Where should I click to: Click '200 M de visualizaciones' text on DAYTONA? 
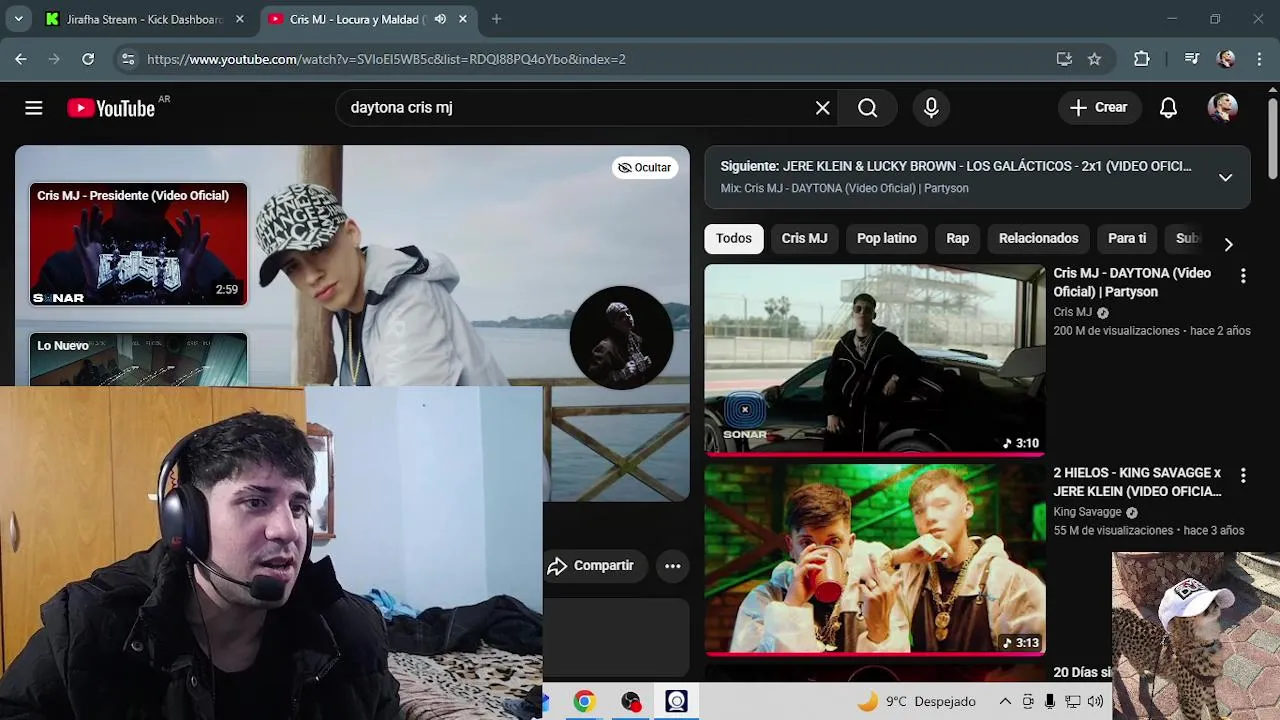(x=1117, y=331)
